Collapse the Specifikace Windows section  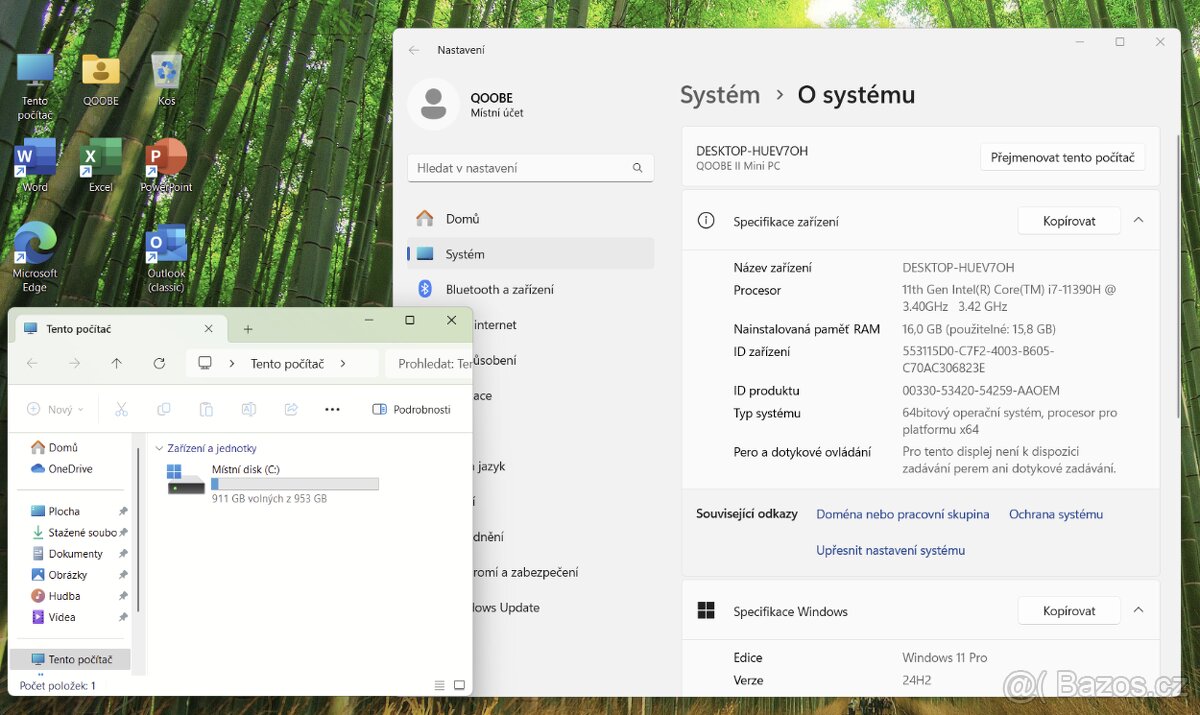(x=1138, y=610)
